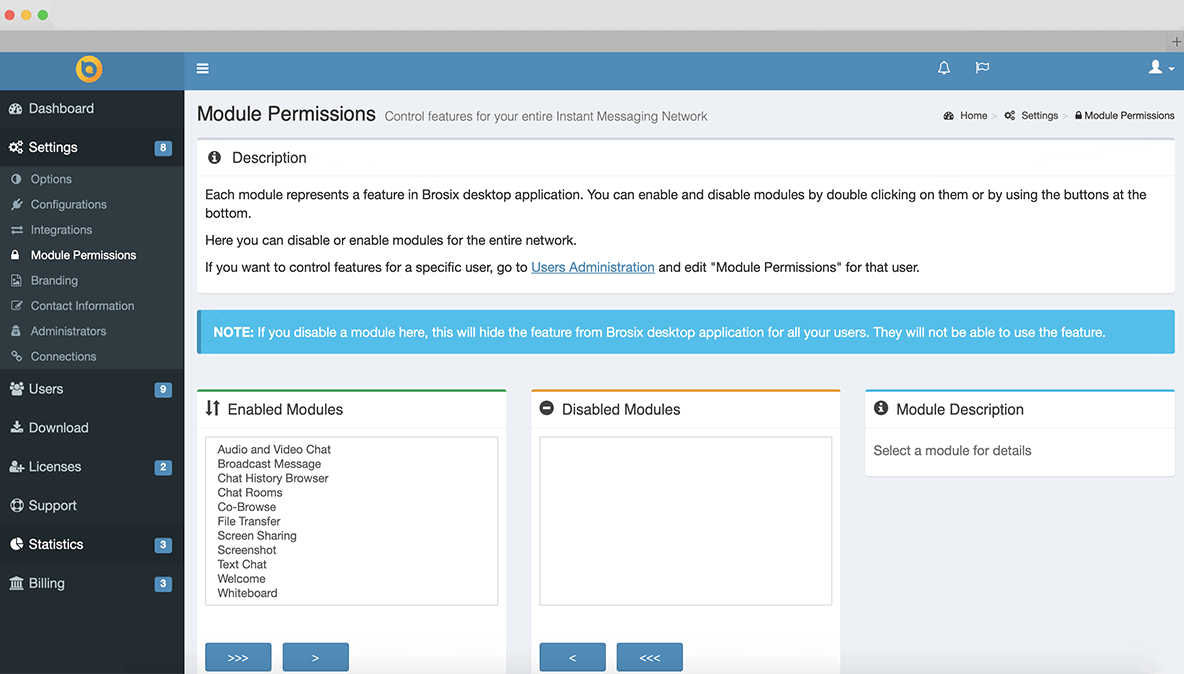The width and height of the screenshot is (1184, 674).
Task: Move all modules to disabled (>>>)
Action: 238,658
